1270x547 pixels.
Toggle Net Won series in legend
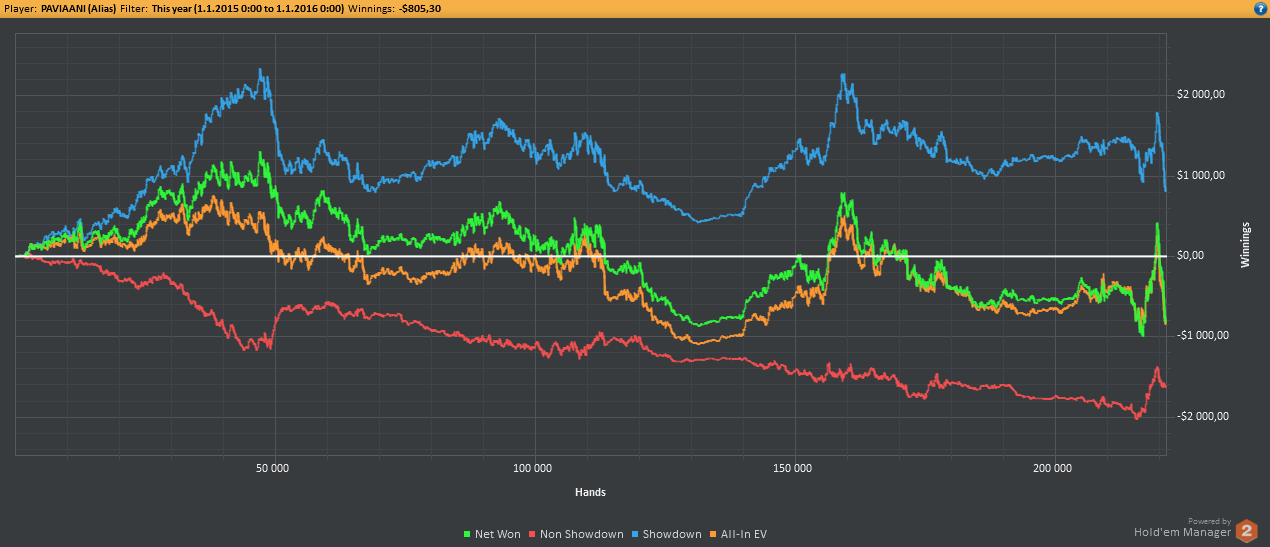click(x=493, y=534)
